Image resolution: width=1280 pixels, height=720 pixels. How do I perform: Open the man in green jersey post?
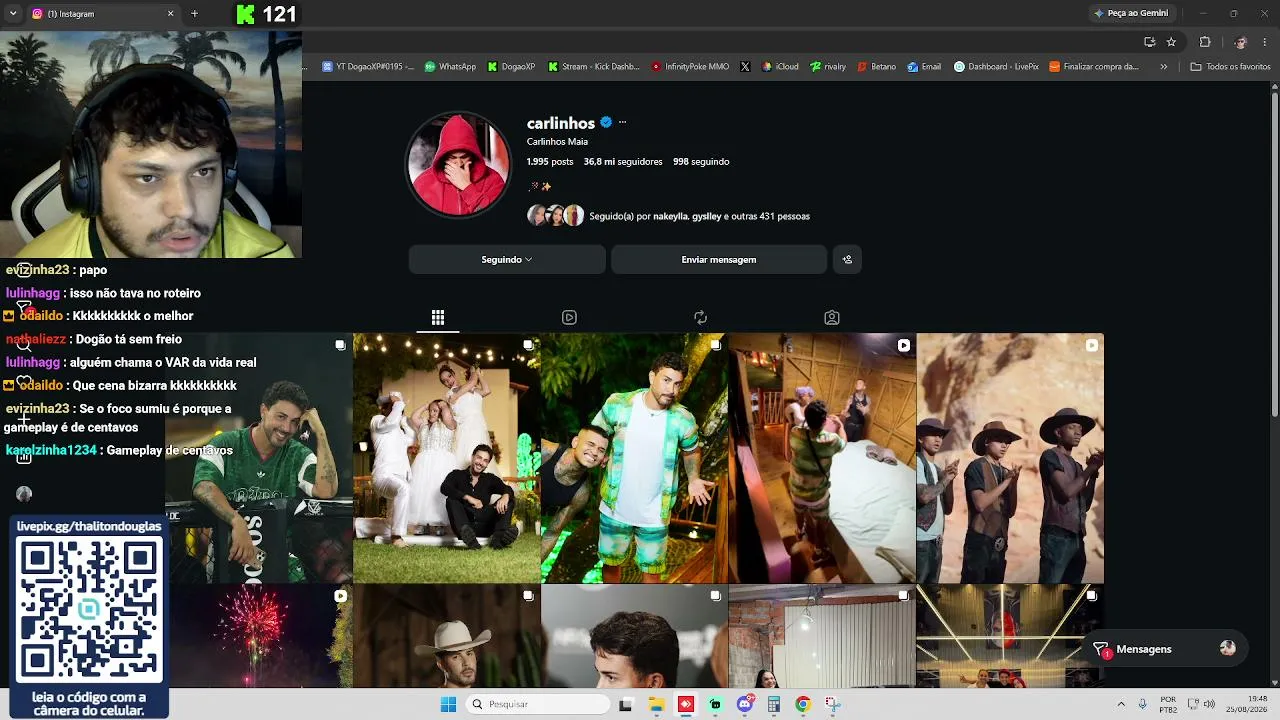[259, 458]
